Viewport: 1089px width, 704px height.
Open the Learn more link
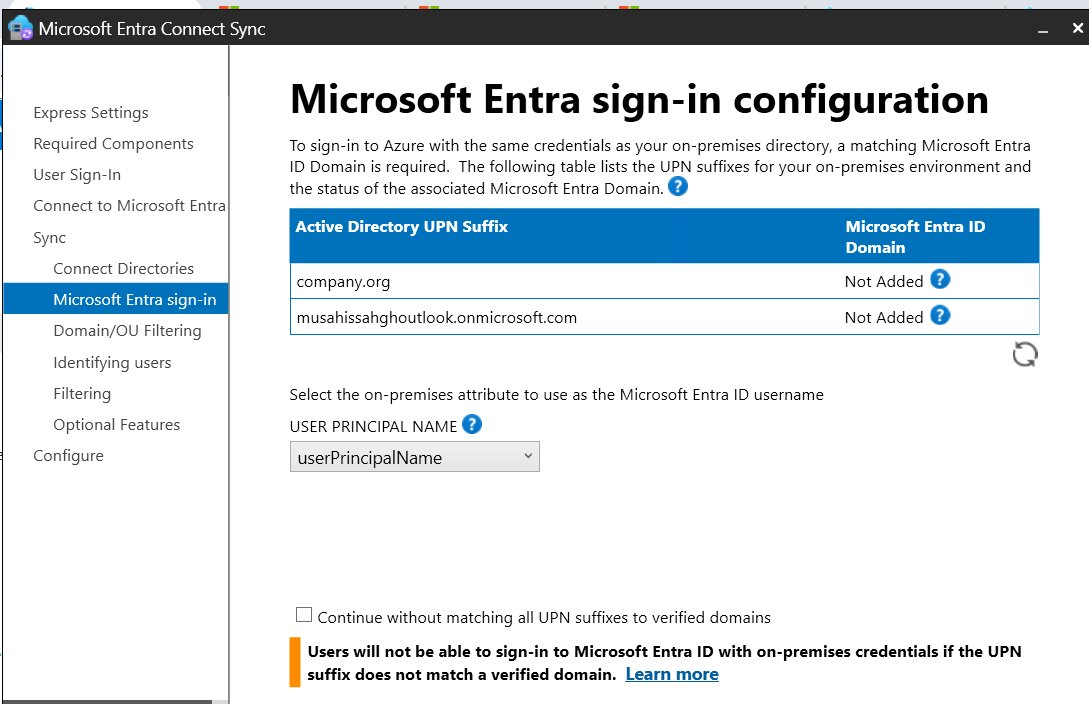pyautogui.click(x=671, y=674)
